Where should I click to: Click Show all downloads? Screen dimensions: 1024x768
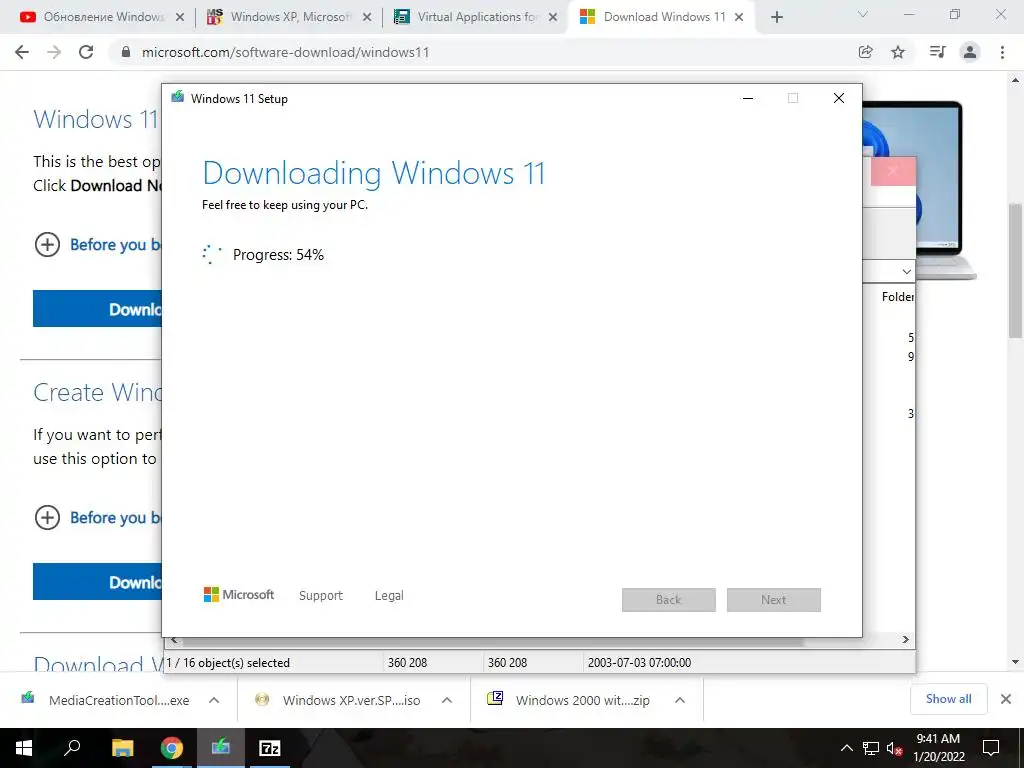click(948, 699)
